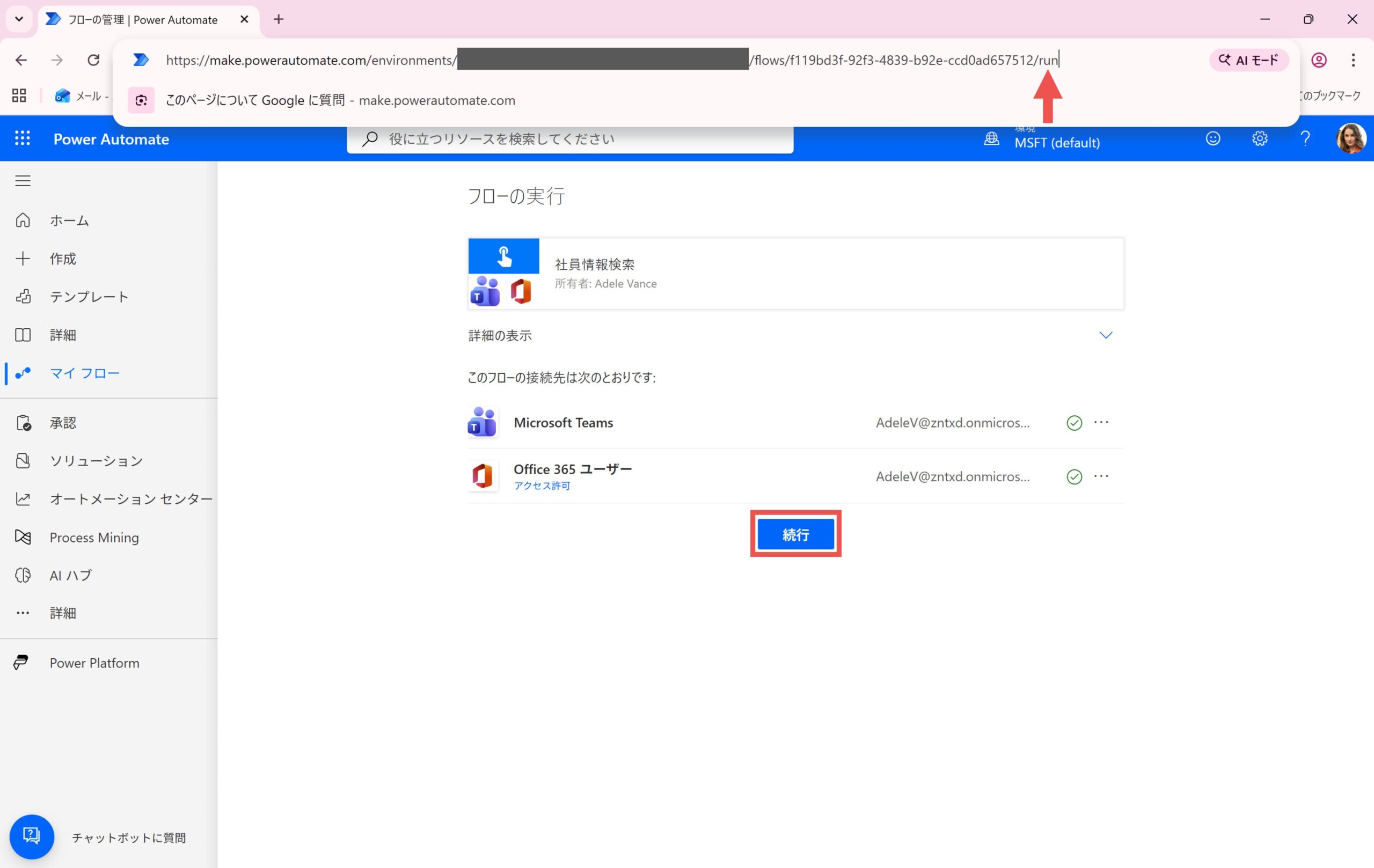This screenshot has height=868, width=1374.
Task: Open the help question mark icon
Action: [1305, 138]
